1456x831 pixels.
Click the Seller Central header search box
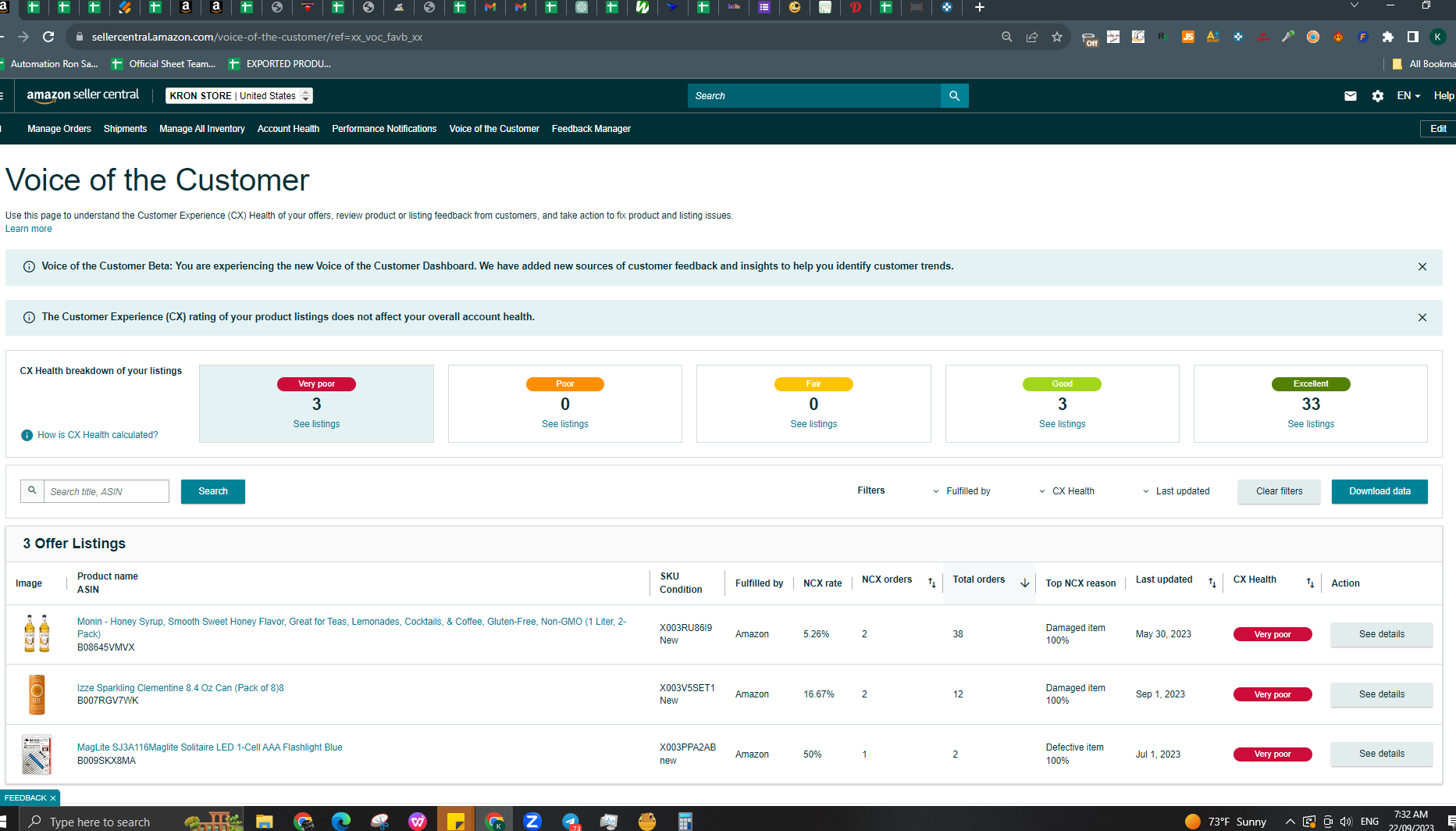point(814,95)
